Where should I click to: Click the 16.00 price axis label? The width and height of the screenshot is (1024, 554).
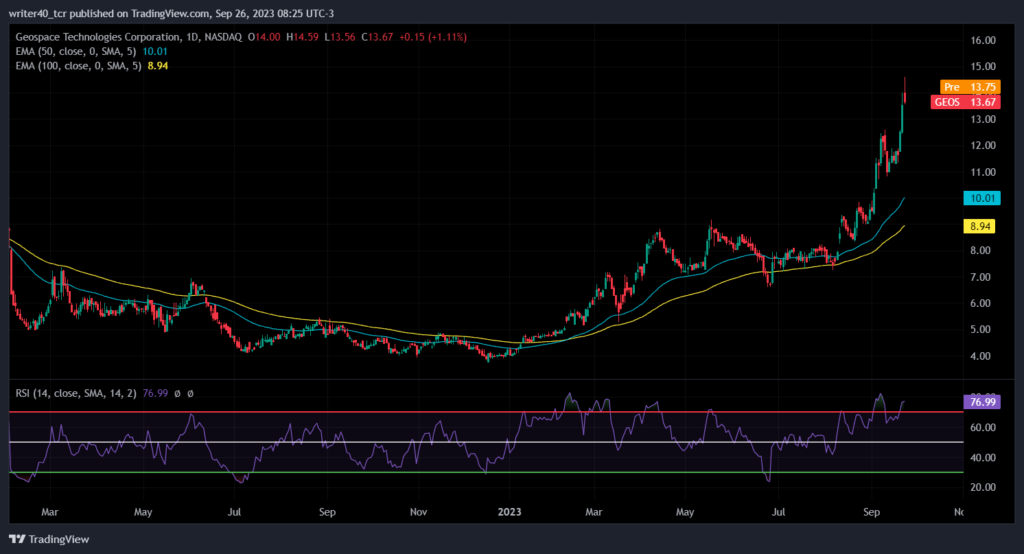(983, 41)
